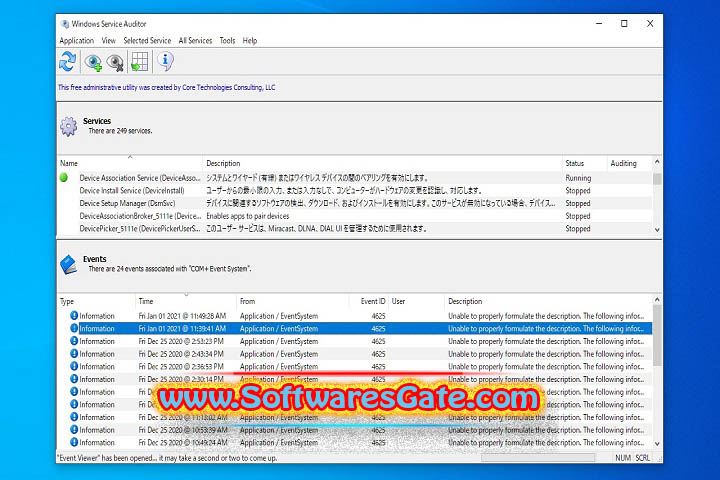Click info icon of 2:53:23 PM event
The image size is (720, 480).
tap(74, 341)
